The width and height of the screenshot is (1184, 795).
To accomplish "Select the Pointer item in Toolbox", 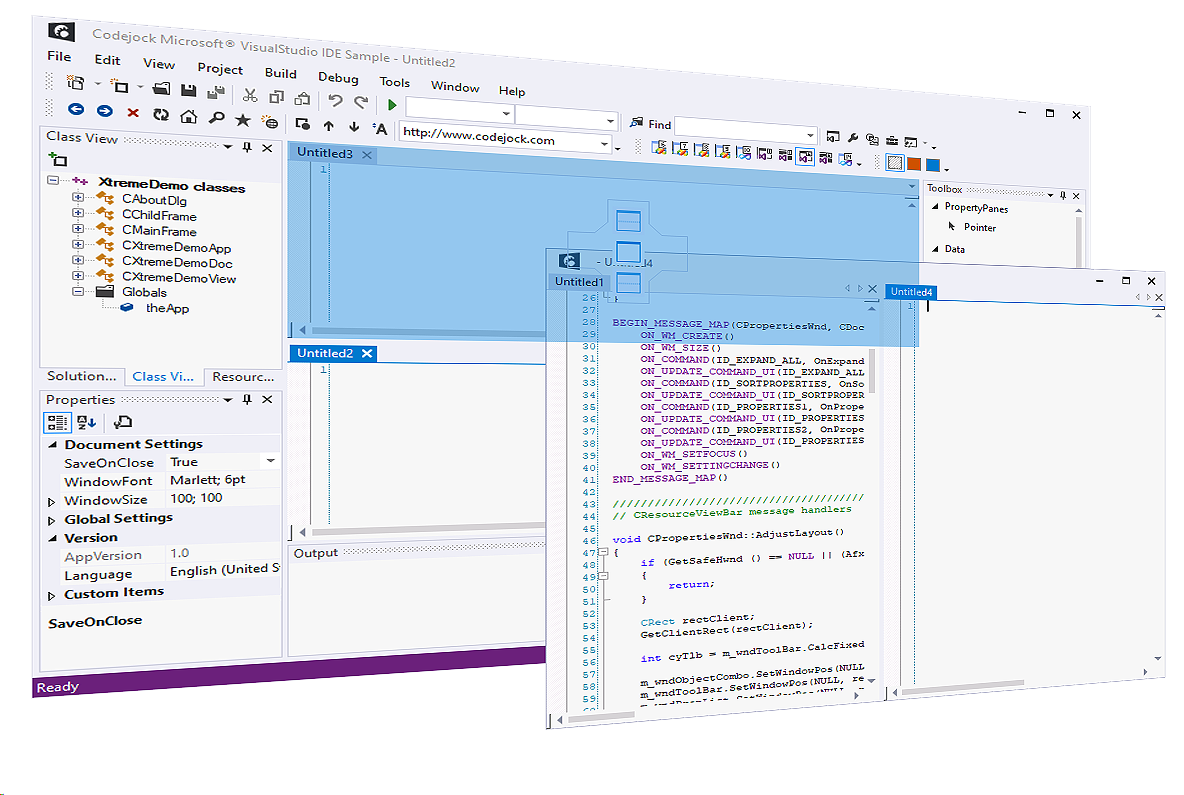I will click(x=979, y=227).
